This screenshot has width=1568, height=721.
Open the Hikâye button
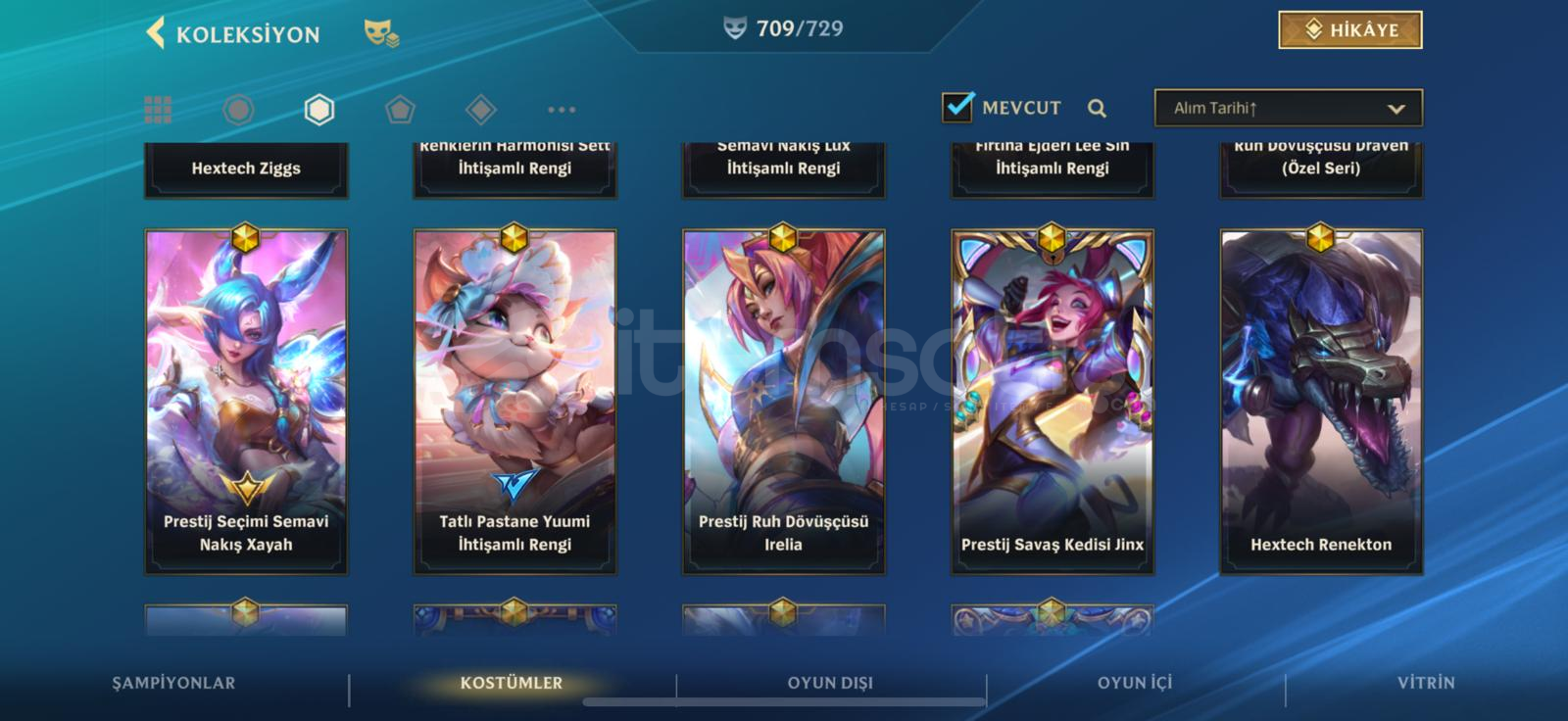pos(1350,30)
